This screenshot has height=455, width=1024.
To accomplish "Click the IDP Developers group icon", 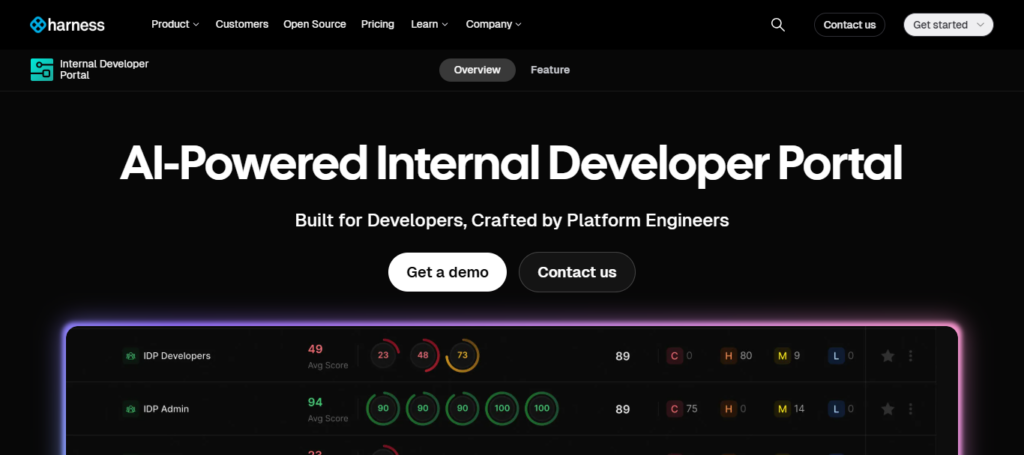I will click(x=130, y=355).
